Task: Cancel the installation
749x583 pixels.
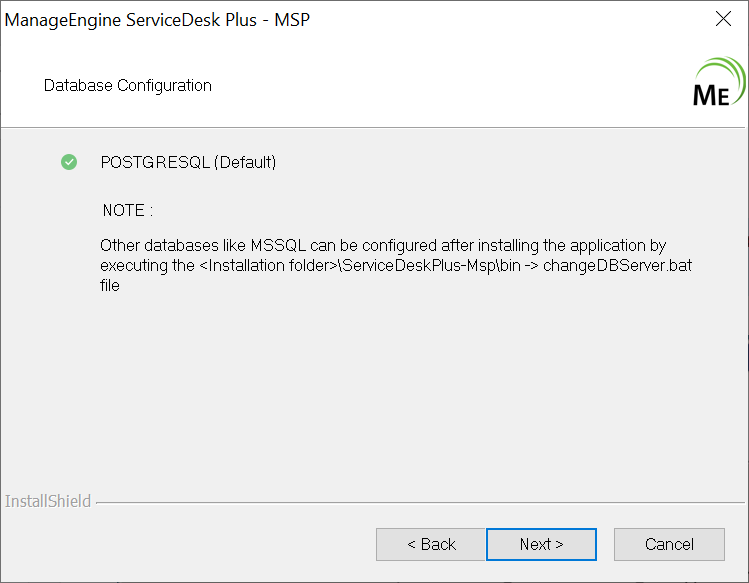Action: 669,544
